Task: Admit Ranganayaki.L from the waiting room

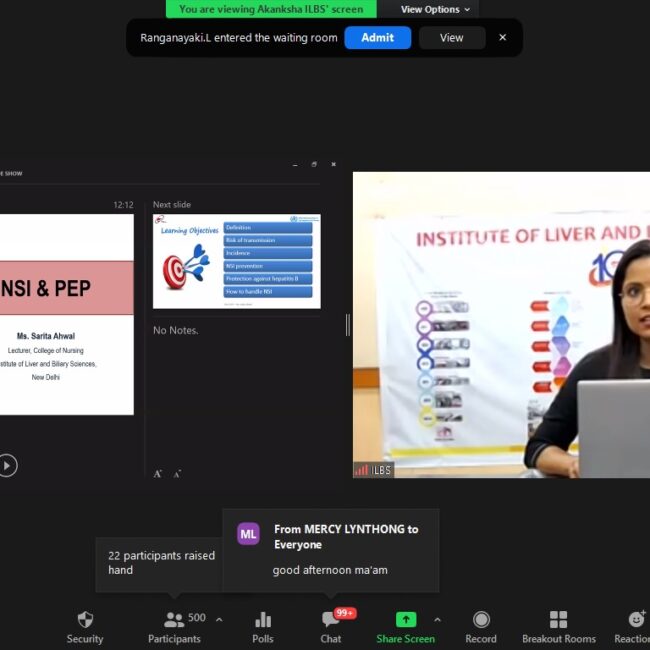Action: [377, 38]
